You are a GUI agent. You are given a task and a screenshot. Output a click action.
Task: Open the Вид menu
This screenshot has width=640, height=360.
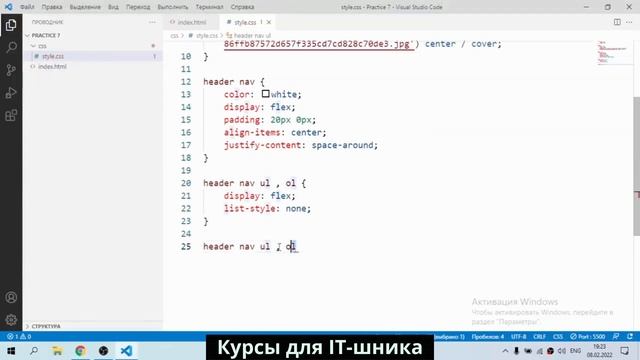(x=113, y=7)
